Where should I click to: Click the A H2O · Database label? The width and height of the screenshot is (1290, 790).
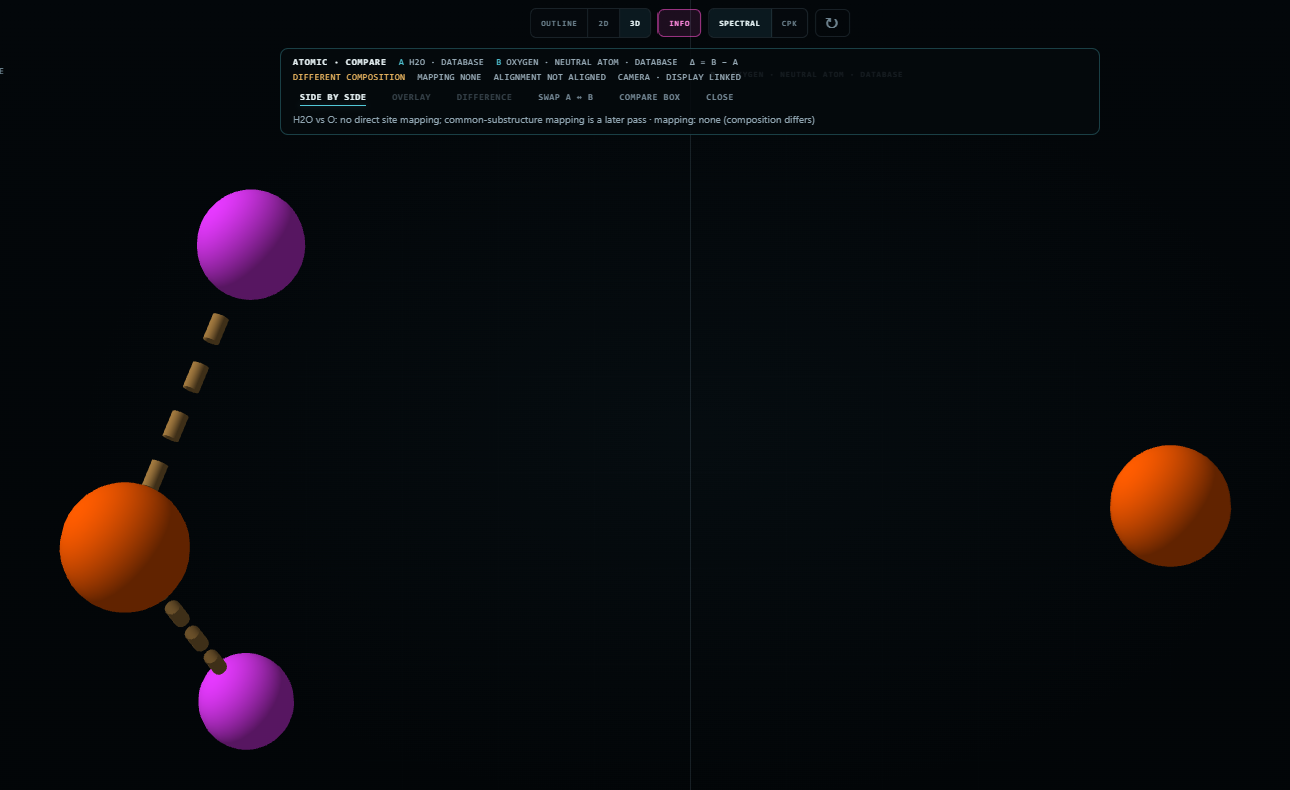tap(441, 62)
